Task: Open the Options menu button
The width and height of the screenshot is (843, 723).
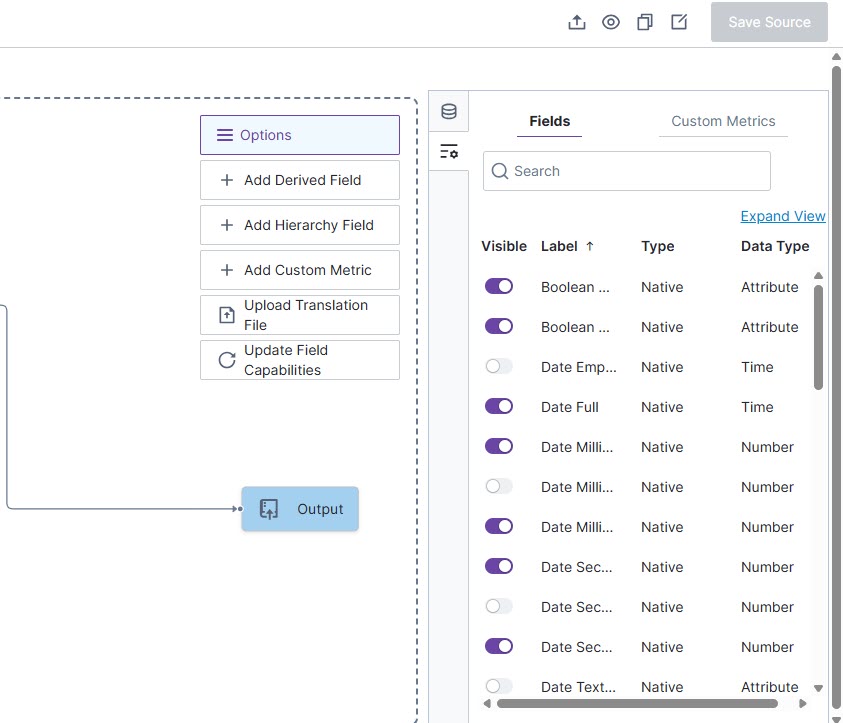Action: click(300, 135)
